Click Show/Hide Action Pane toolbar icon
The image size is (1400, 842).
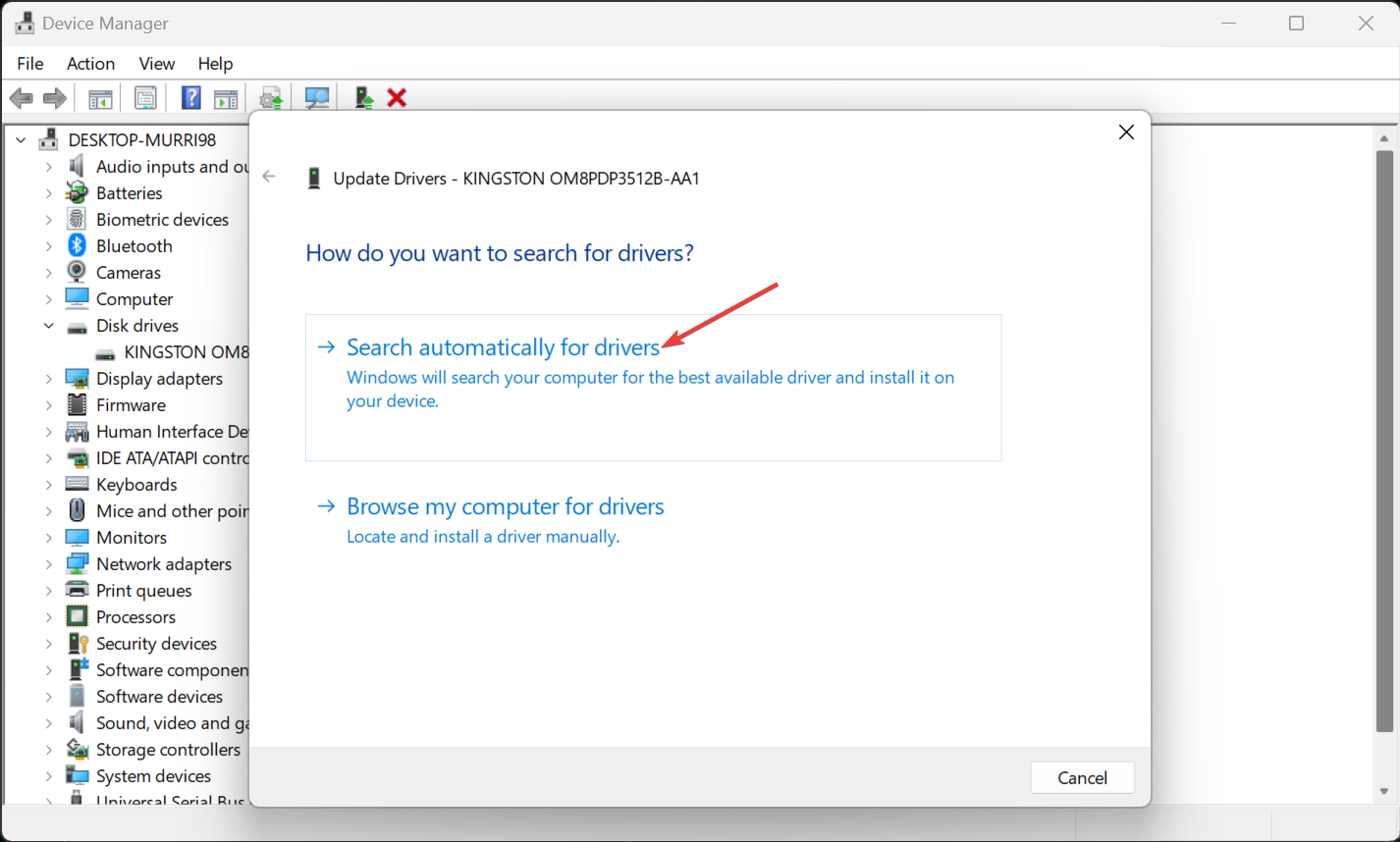tap(226, 98)
